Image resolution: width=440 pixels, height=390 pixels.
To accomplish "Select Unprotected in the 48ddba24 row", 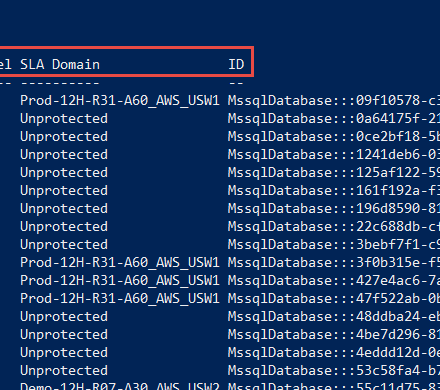I will coord(64,316).
